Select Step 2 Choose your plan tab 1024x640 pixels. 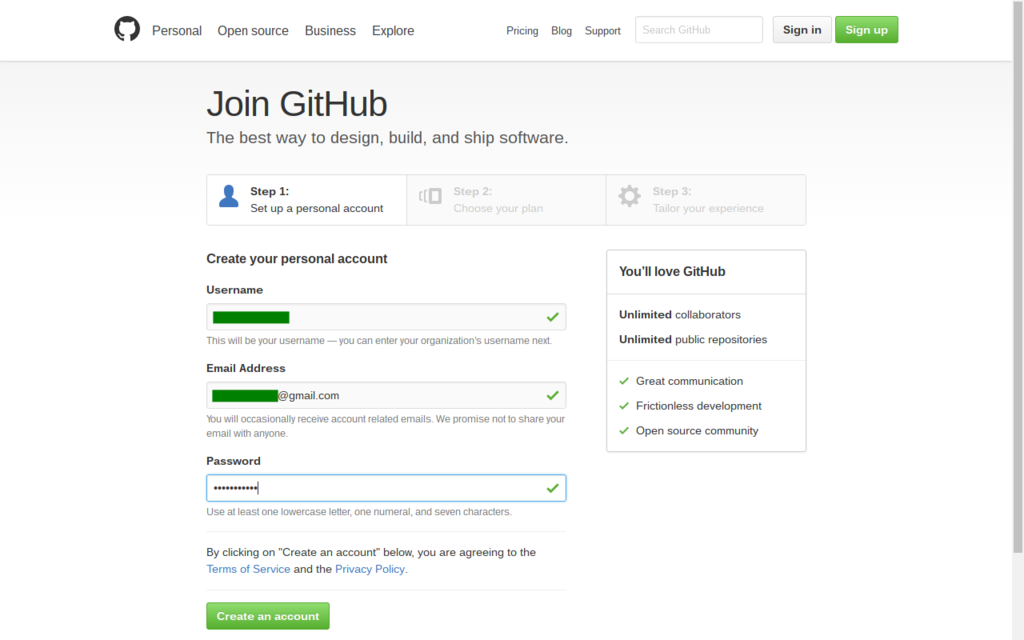tap(506, 200)
